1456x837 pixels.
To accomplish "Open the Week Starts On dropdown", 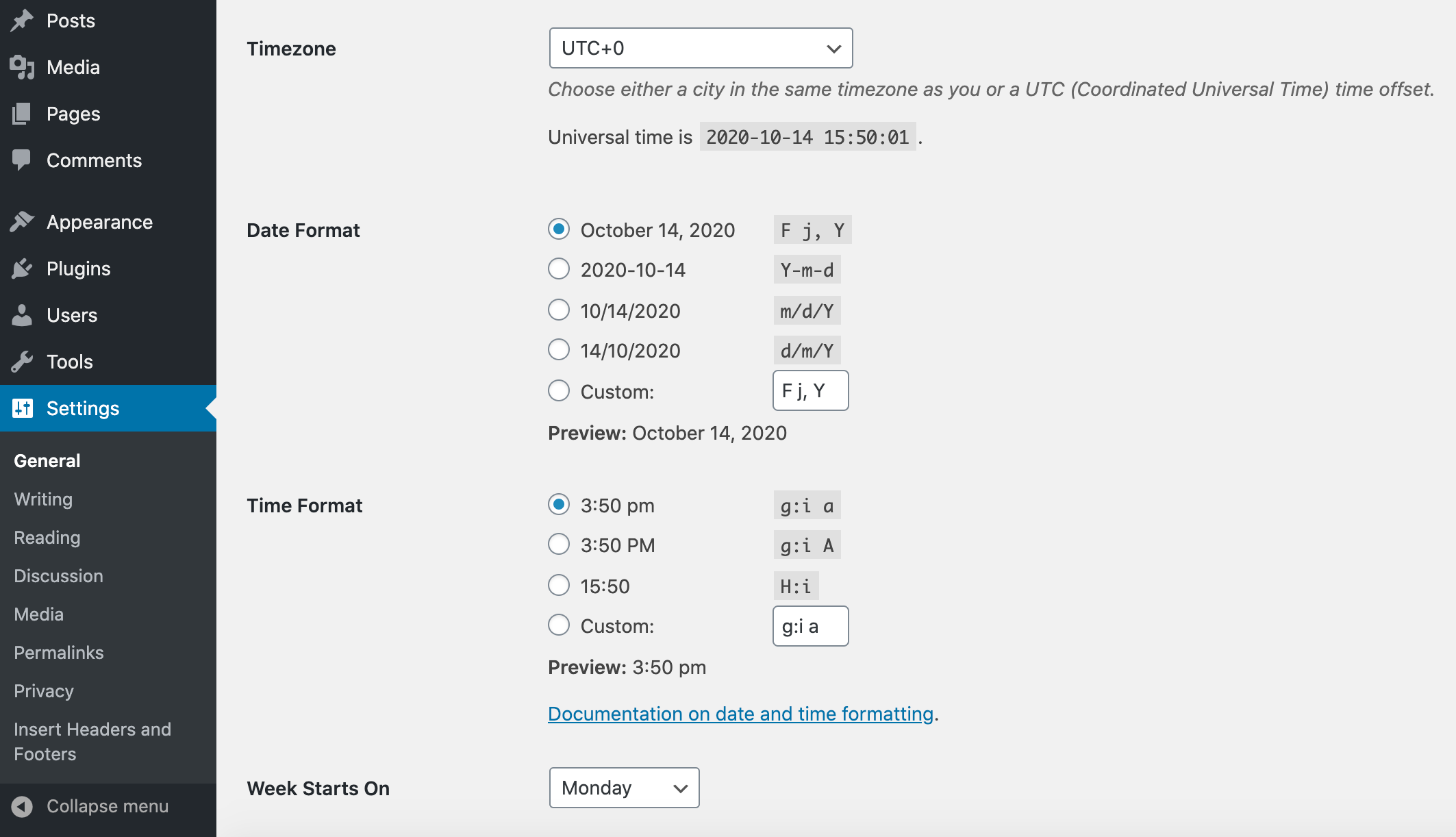I will [x=623, y=788].
